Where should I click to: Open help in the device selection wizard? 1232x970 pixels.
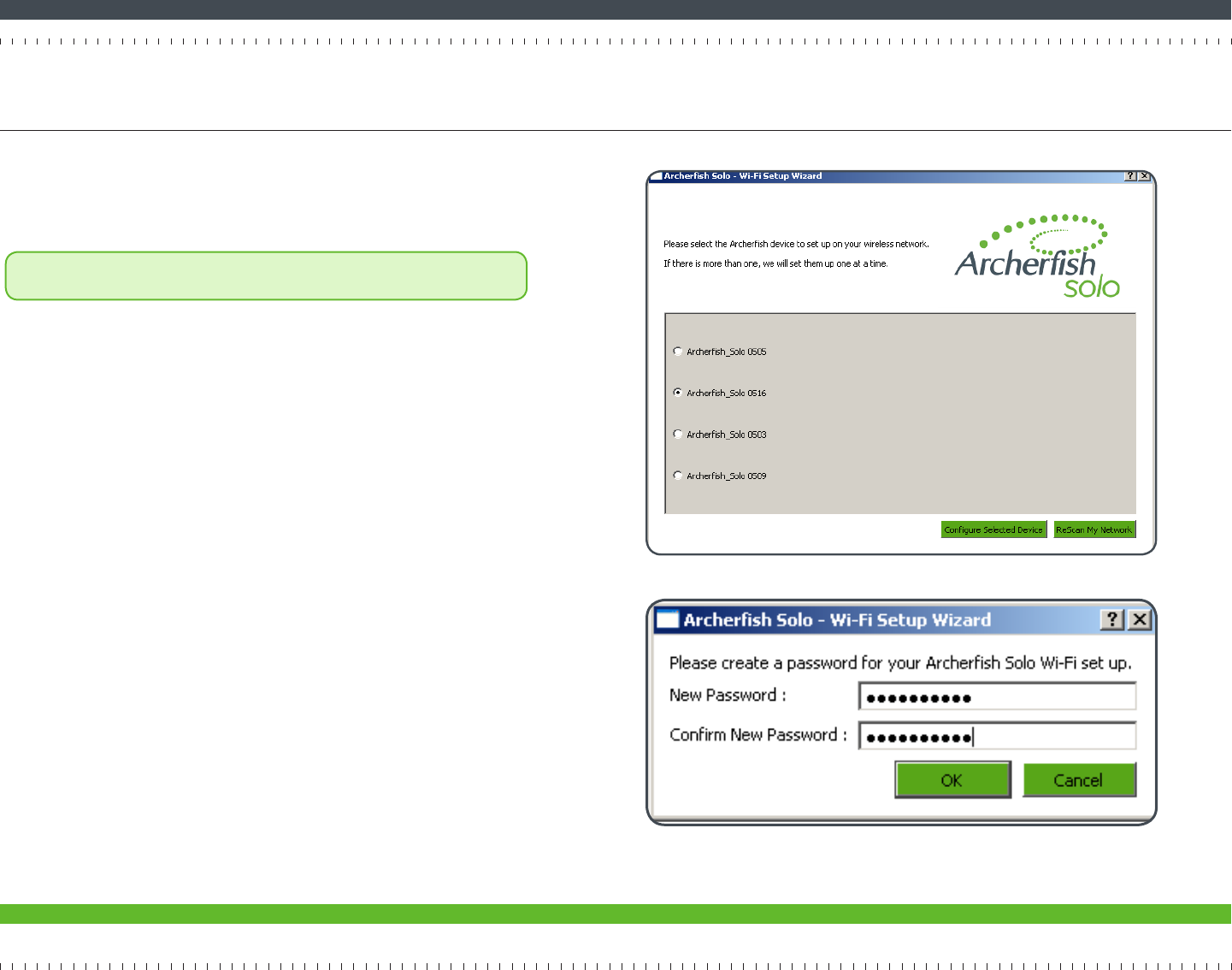coord(1130,176)
